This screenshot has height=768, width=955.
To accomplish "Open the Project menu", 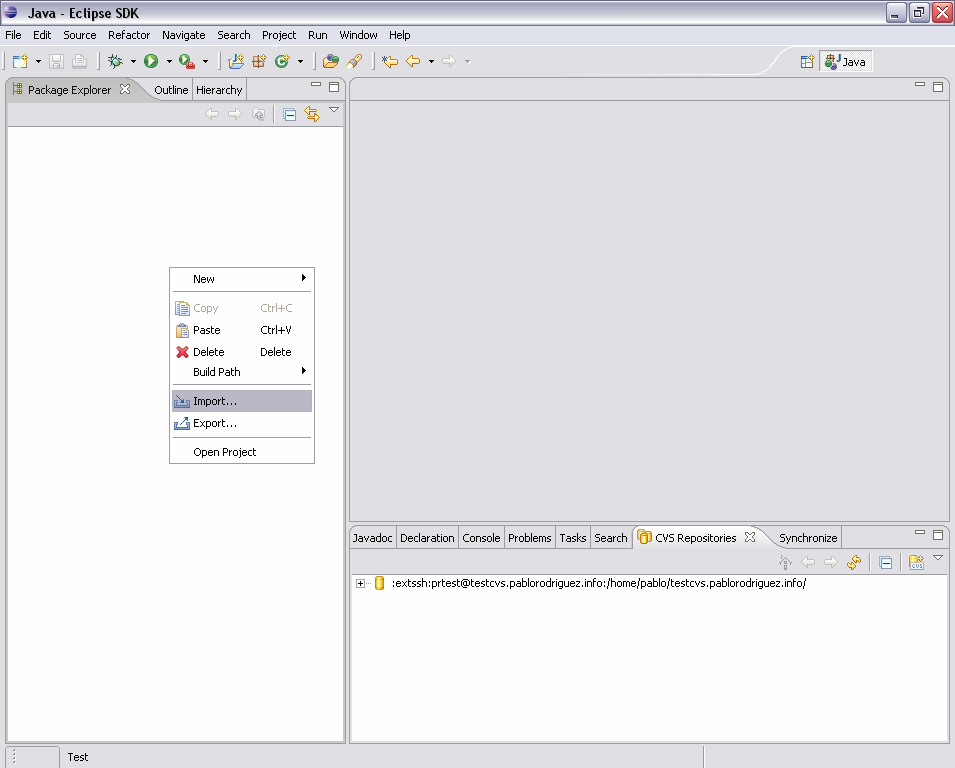I will [x=279, y=35].
